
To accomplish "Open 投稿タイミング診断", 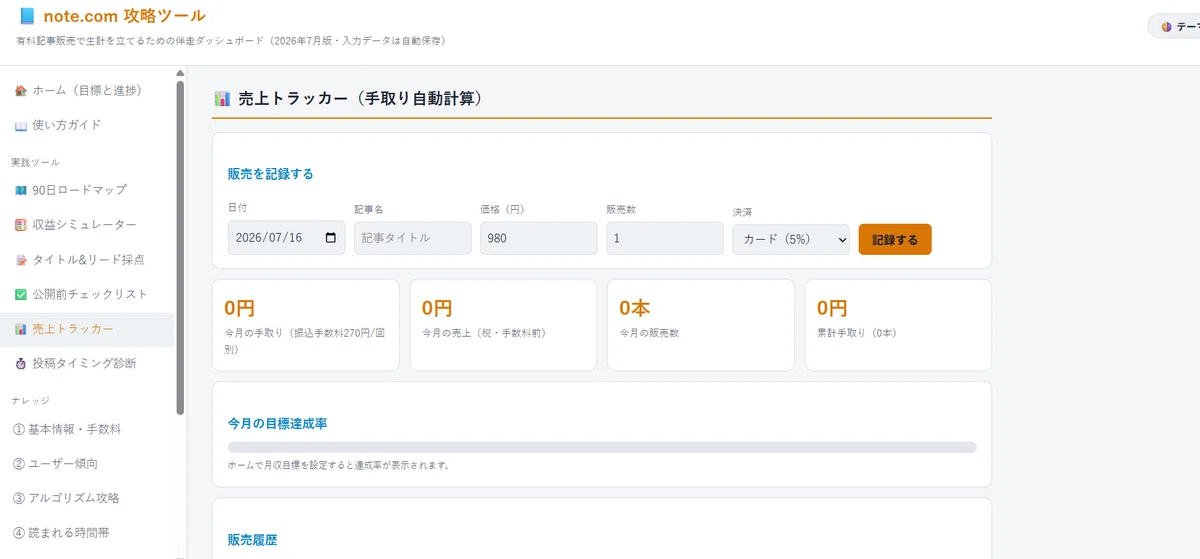I will point(86,363).
